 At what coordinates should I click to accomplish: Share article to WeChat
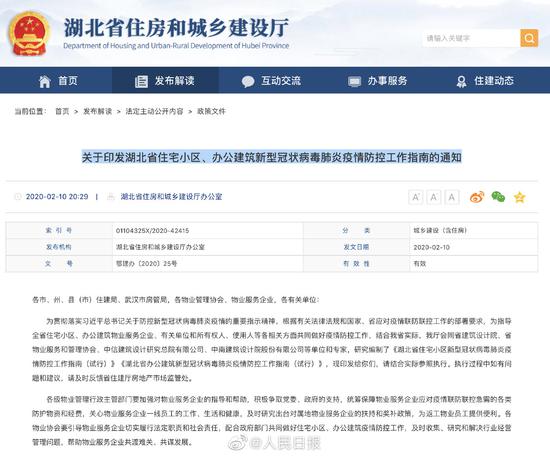[x=498, y=197]
